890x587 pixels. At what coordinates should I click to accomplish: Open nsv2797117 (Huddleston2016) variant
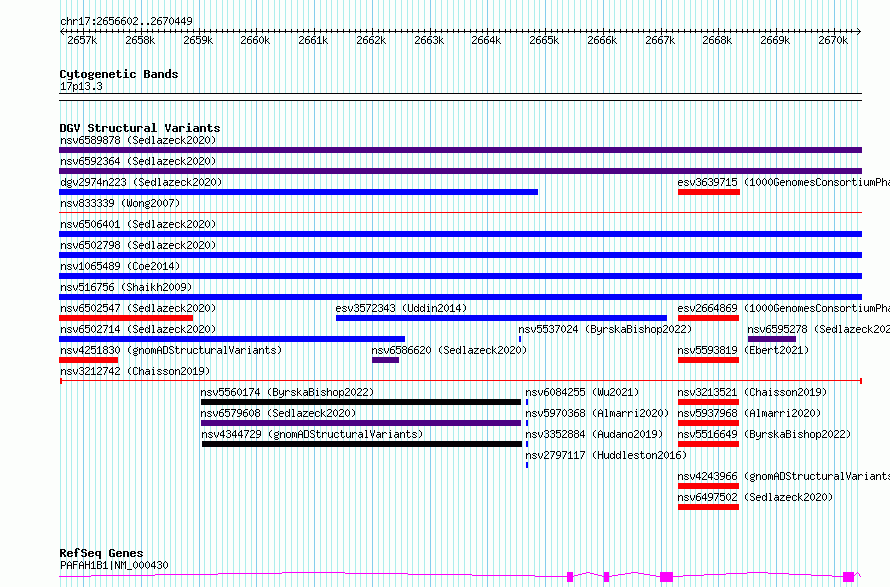[x=606, y=455]
